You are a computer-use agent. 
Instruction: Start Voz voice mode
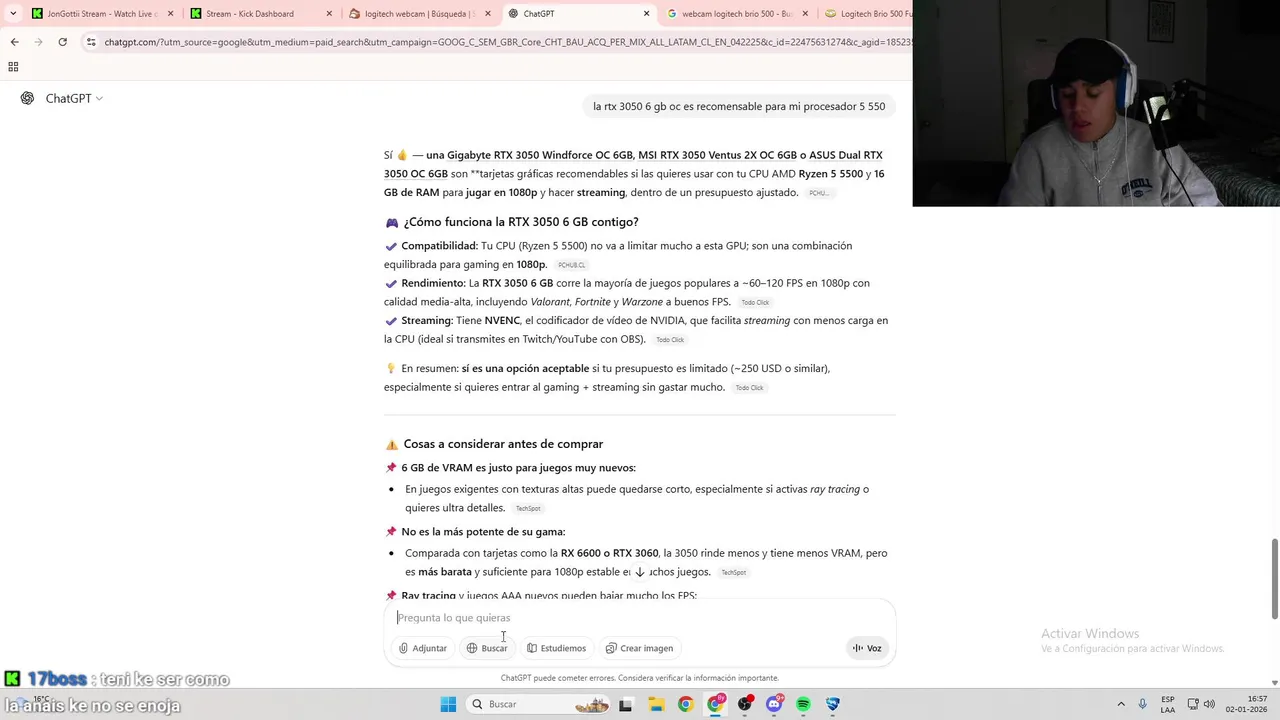tap(867, 648)
